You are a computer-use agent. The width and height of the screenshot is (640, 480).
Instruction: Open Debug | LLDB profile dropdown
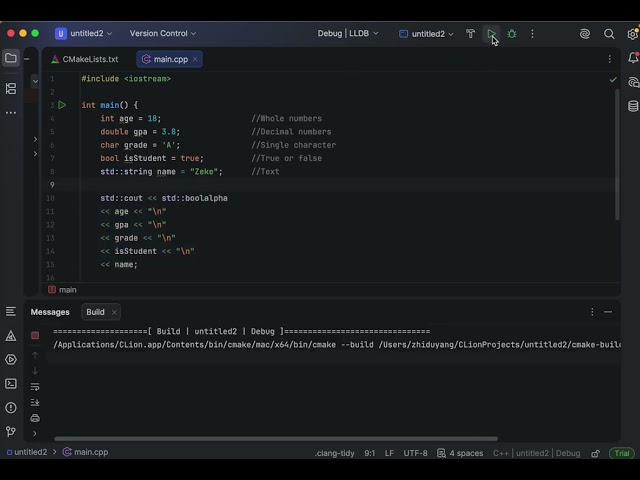(348, 33)
